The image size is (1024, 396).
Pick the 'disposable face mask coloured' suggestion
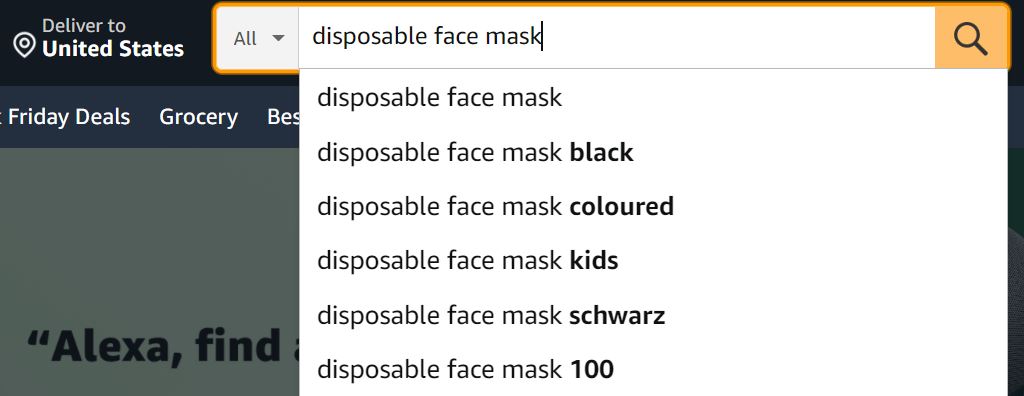[653, 207]
